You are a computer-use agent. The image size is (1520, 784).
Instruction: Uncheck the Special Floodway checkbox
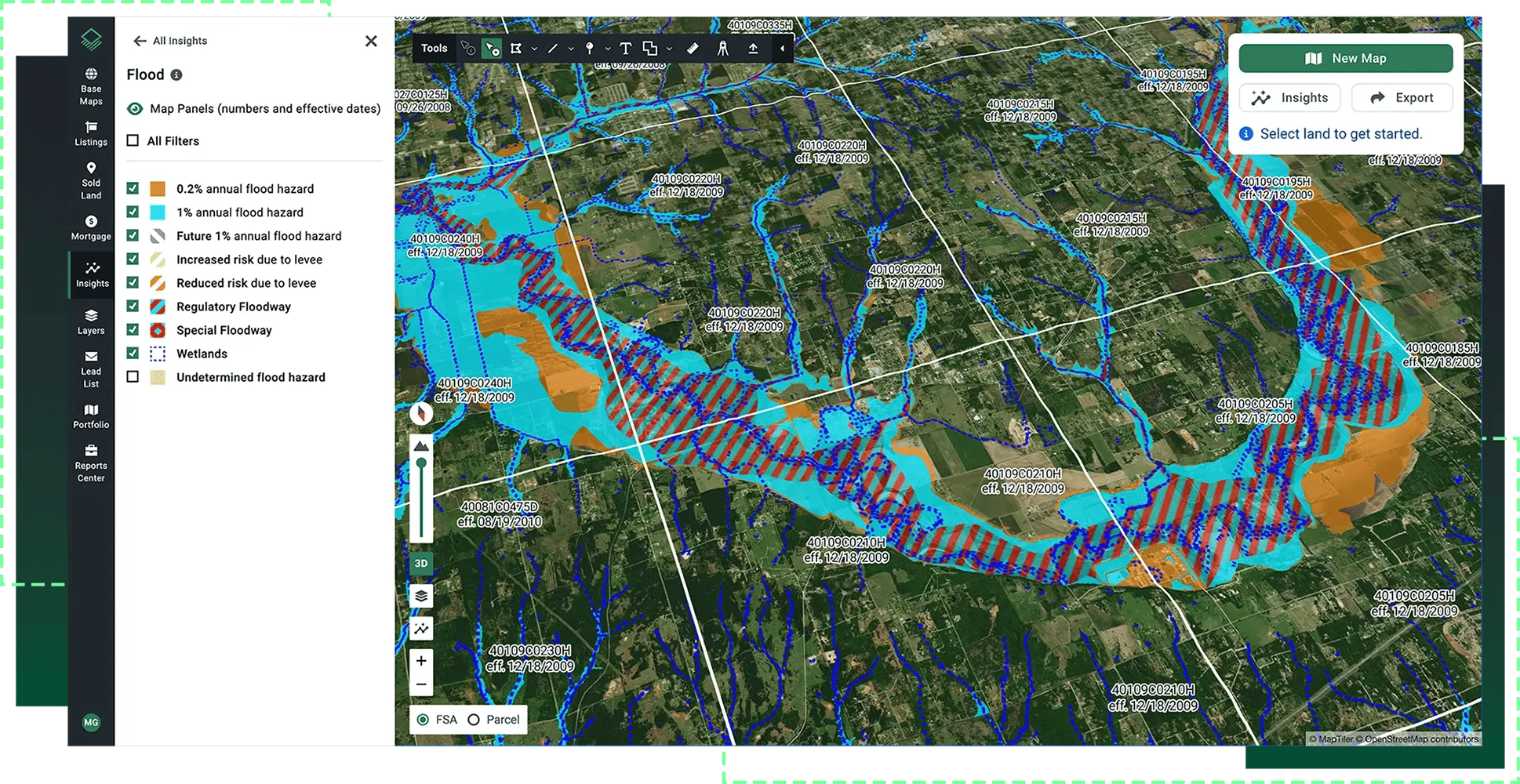[x=133, y=329]
